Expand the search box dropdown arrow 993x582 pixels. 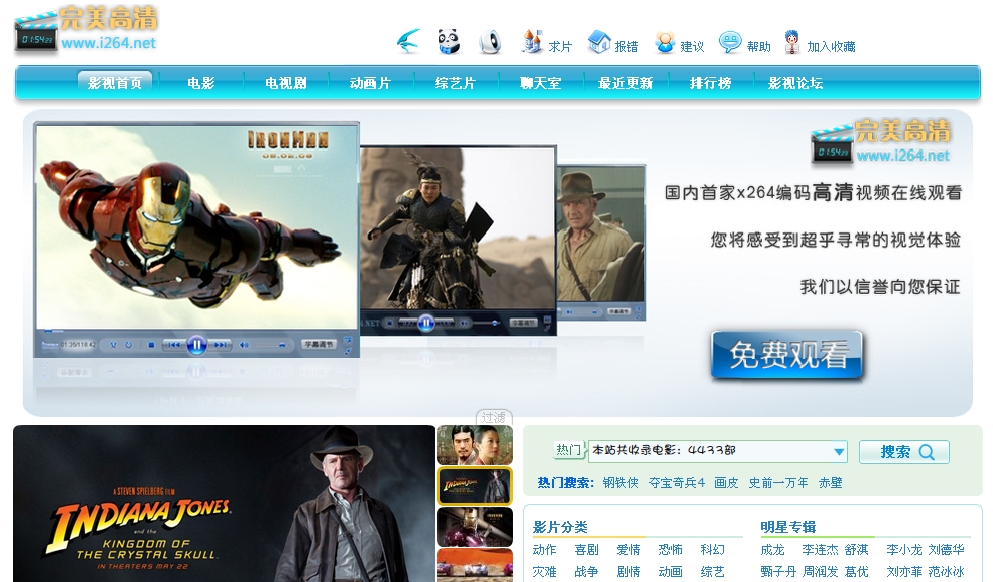[x=839, y=452]
